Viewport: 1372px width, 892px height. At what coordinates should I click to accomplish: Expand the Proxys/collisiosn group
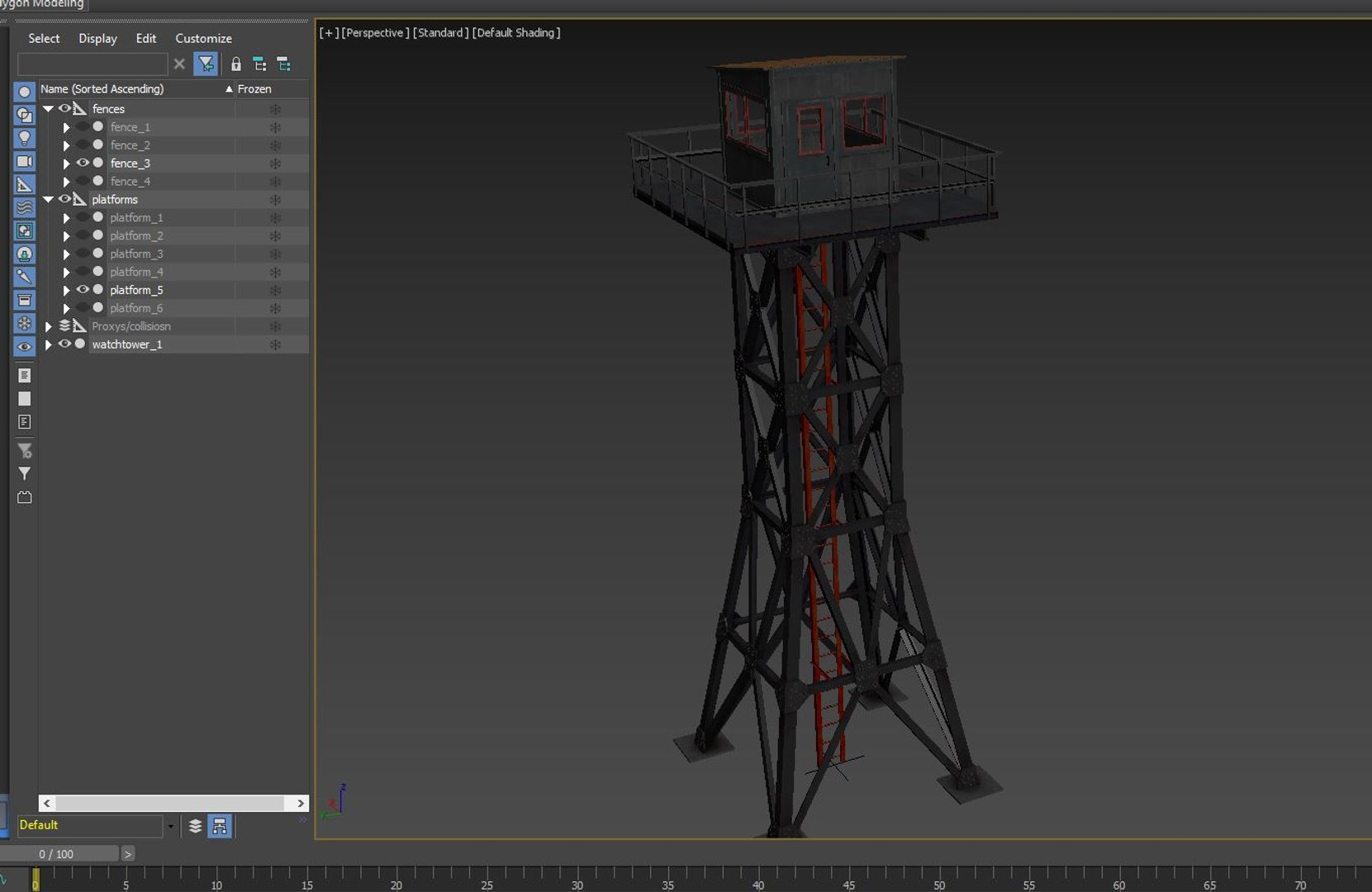click(x=48, y=327)
